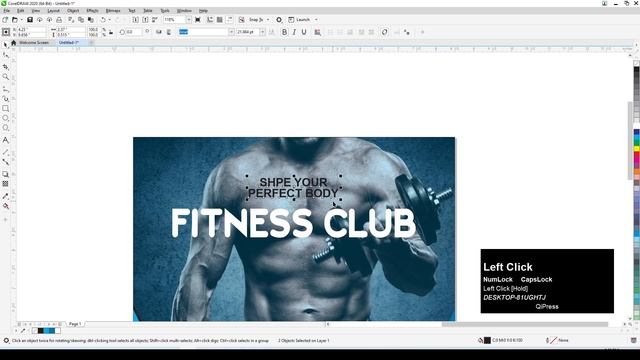Select the Polygon tool
640x360 pixels.
(6, 128)
